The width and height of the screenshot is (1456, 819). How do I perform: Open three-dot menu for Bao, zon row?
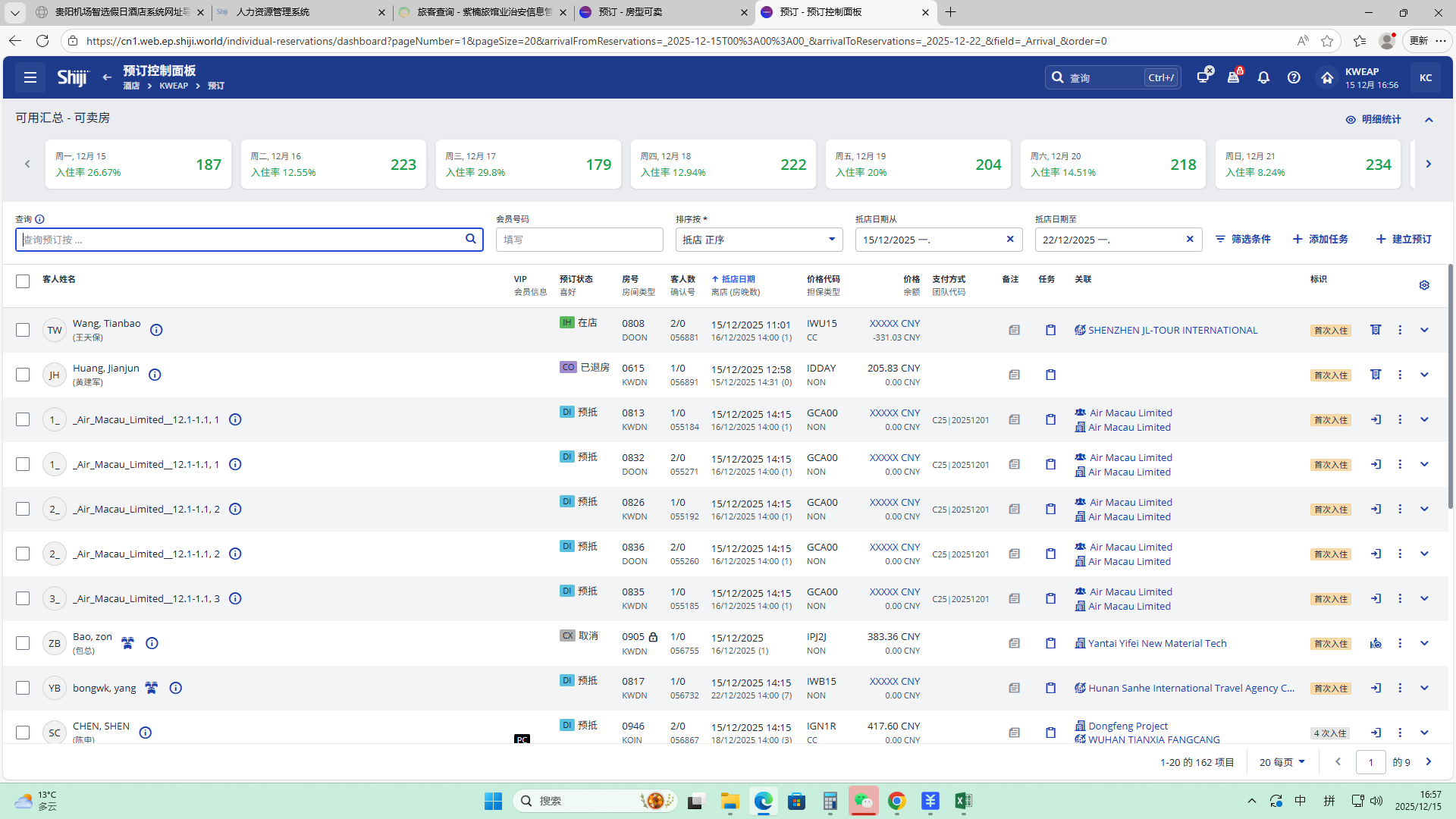pos(1400,643)
